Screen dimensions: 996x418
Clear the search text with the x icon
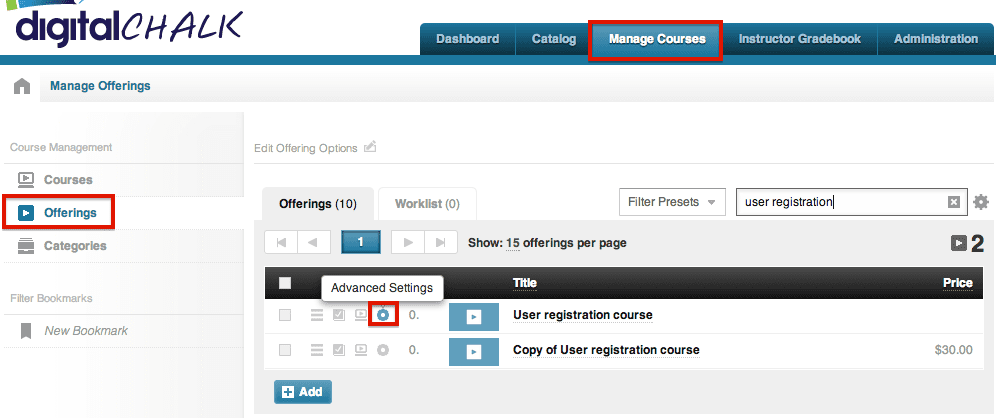tap(953, 202)
